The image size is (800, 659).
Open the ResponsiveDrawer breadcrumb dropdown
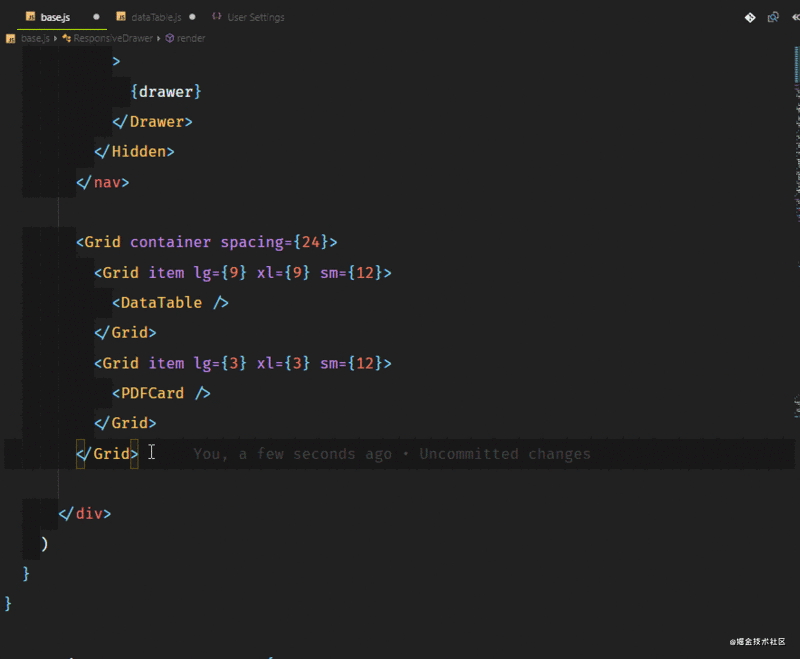[112, 38]
